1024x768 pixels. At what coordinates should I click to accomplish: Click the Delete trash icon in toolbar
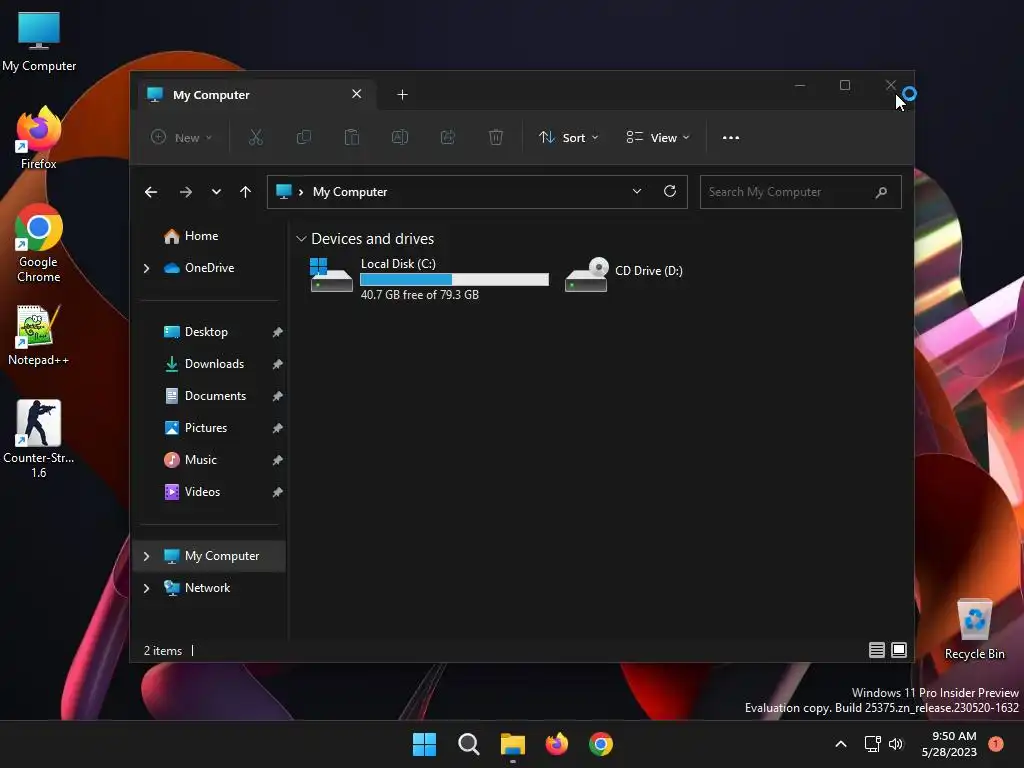[496, 137]
